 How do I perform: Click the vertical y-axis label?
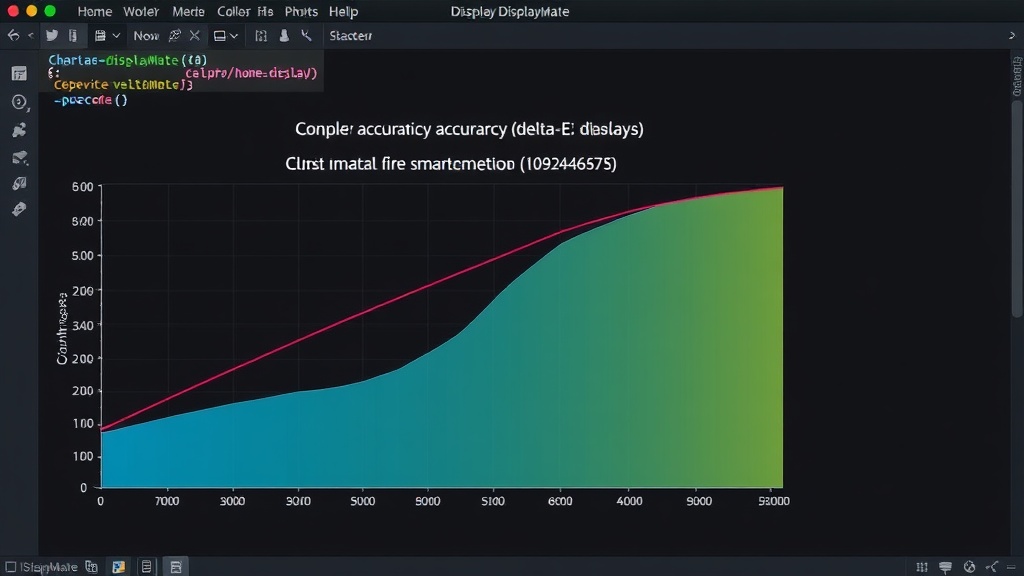(x=62, y=328)
